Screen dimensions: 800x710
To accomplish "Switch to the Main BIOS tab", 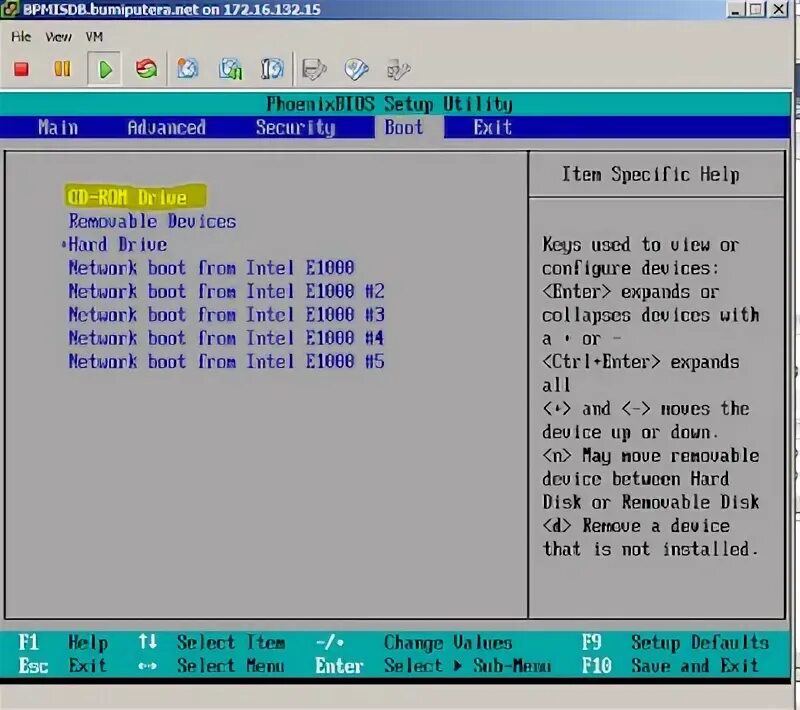I will tap(58, 128).
